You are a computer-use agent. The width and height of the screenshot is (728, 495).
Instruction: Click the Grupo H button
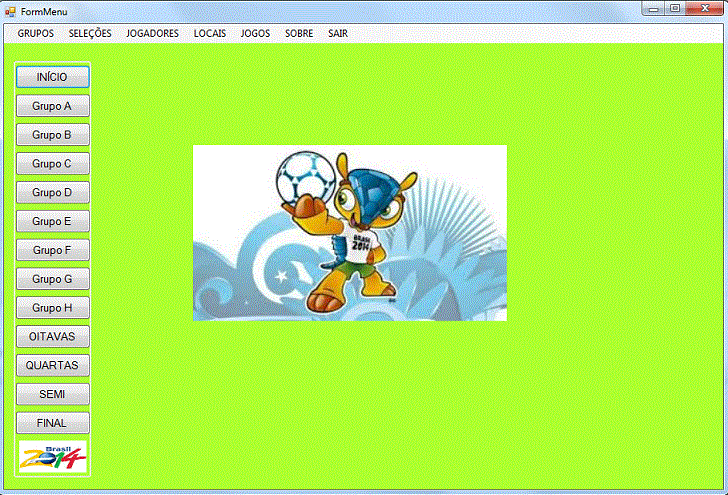click(x=52, y=307)
